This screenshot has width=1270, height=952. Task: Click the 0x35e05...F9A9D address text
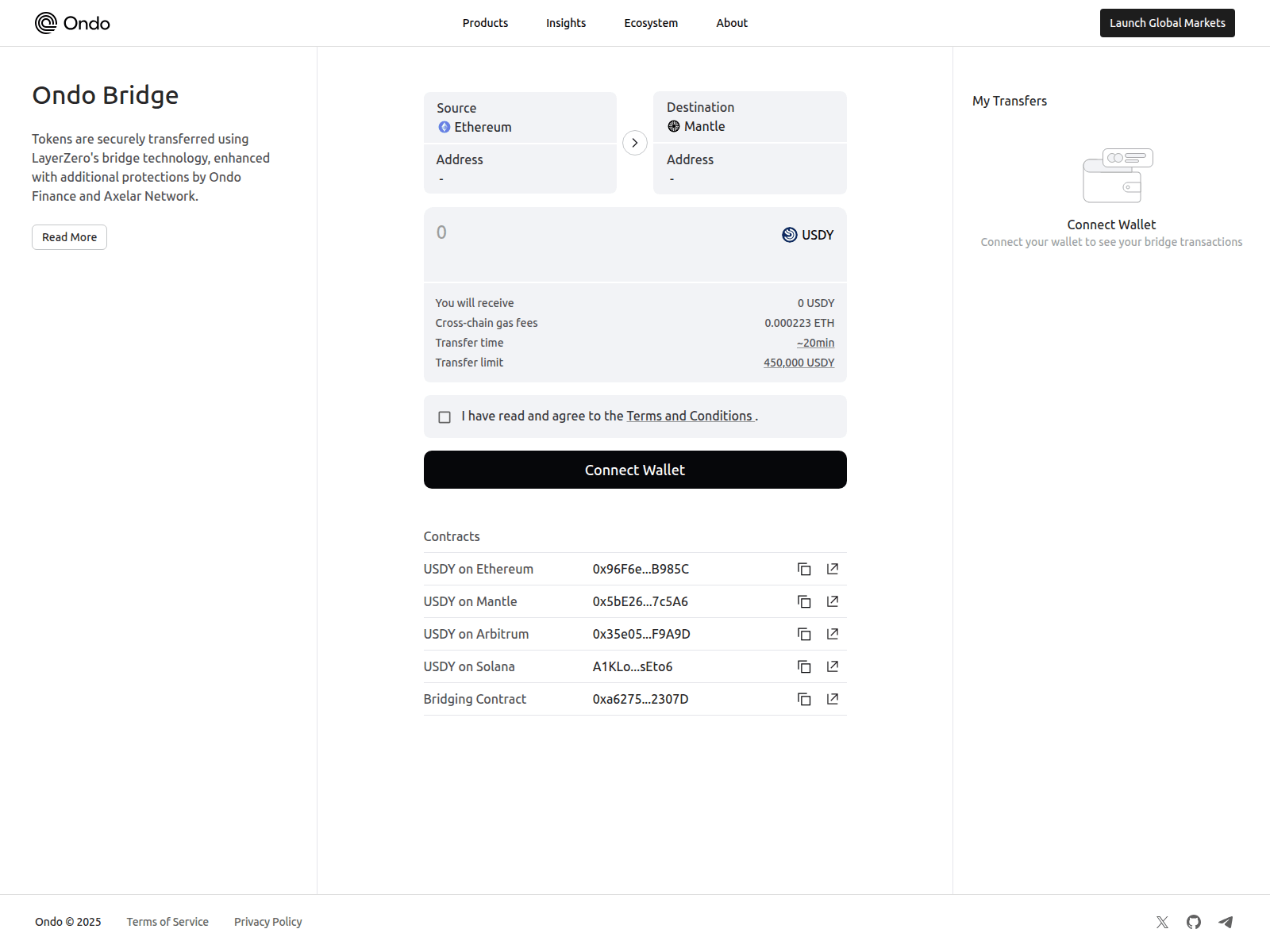point(641,634)
